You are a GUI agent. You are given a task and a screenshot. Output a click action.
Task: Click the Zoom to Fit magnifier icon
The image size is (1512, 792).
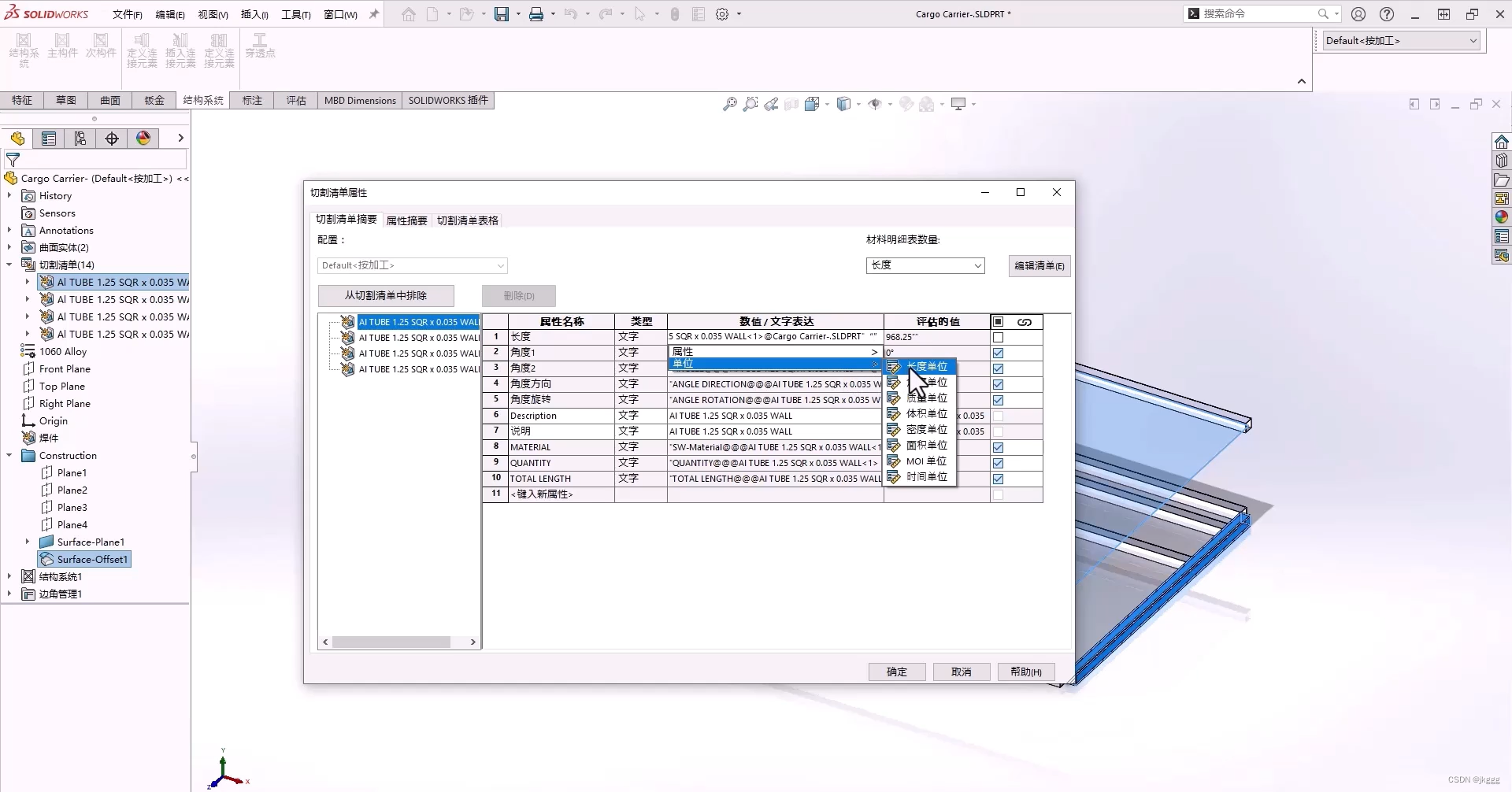coord(730,104)
